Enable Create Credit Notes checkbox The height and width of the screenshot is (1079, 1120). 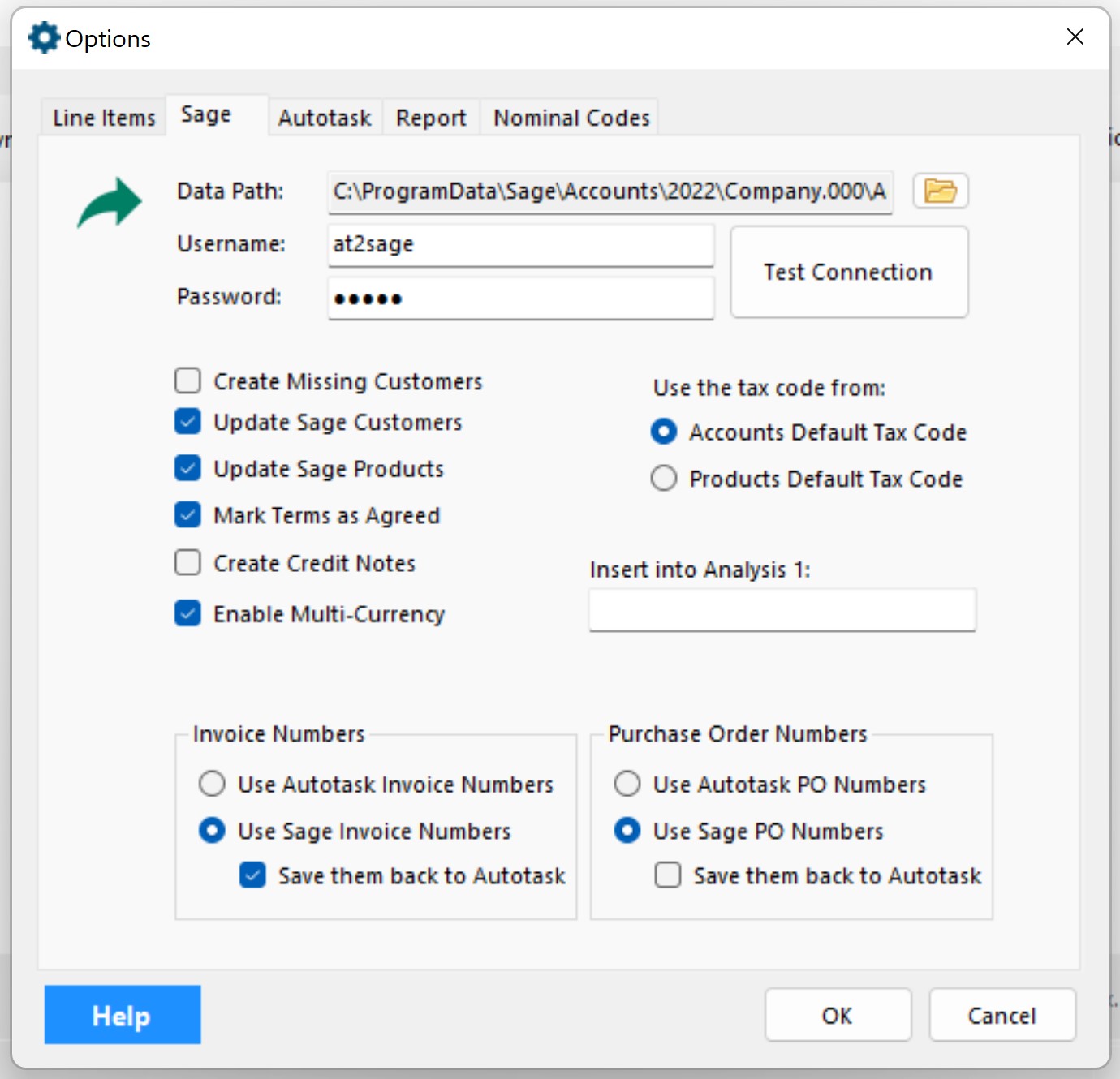[x=187, y=562]
